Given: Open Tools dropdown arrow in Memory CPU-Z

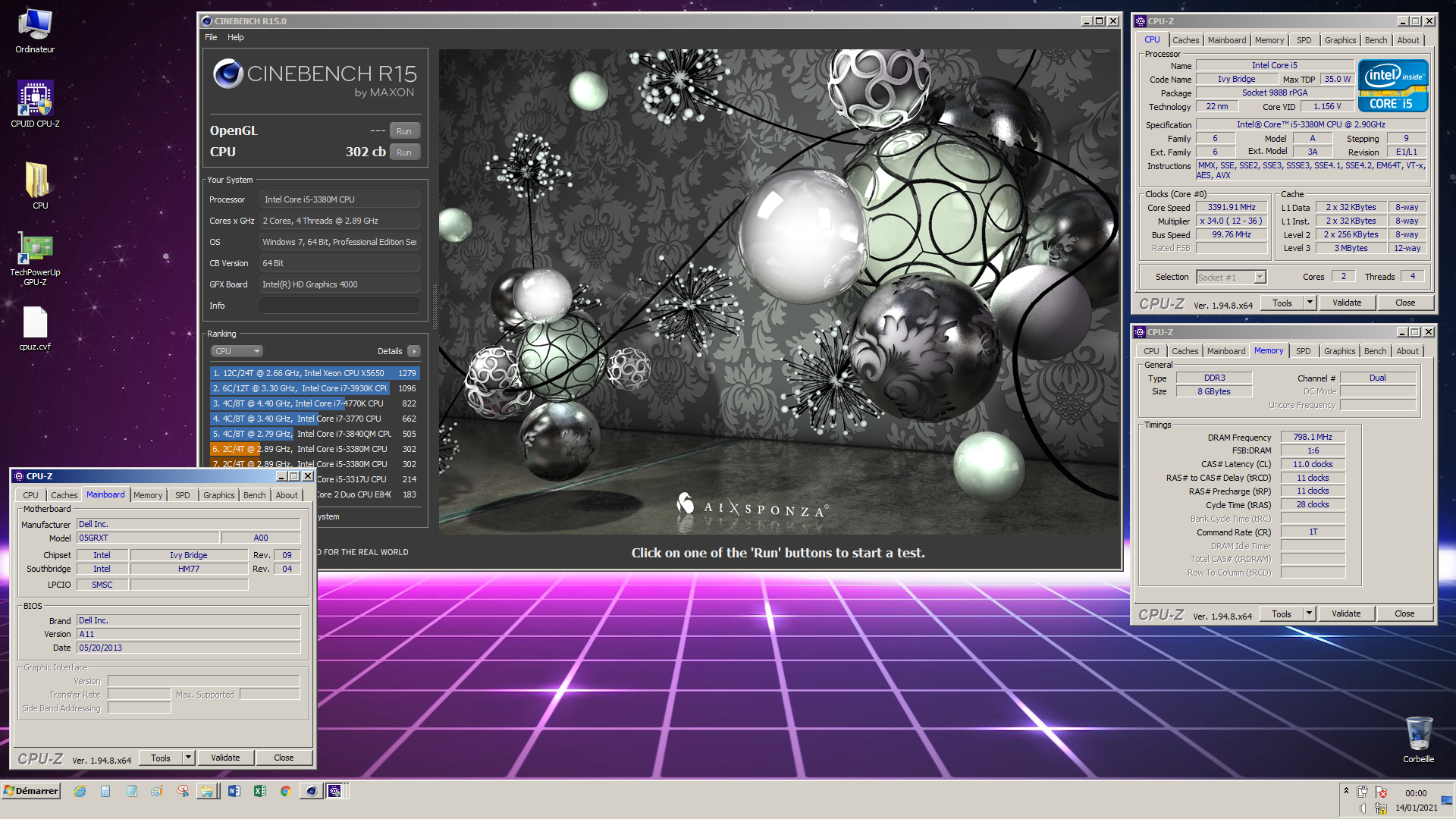Looking at the screenshot, I should point(1309,613).
